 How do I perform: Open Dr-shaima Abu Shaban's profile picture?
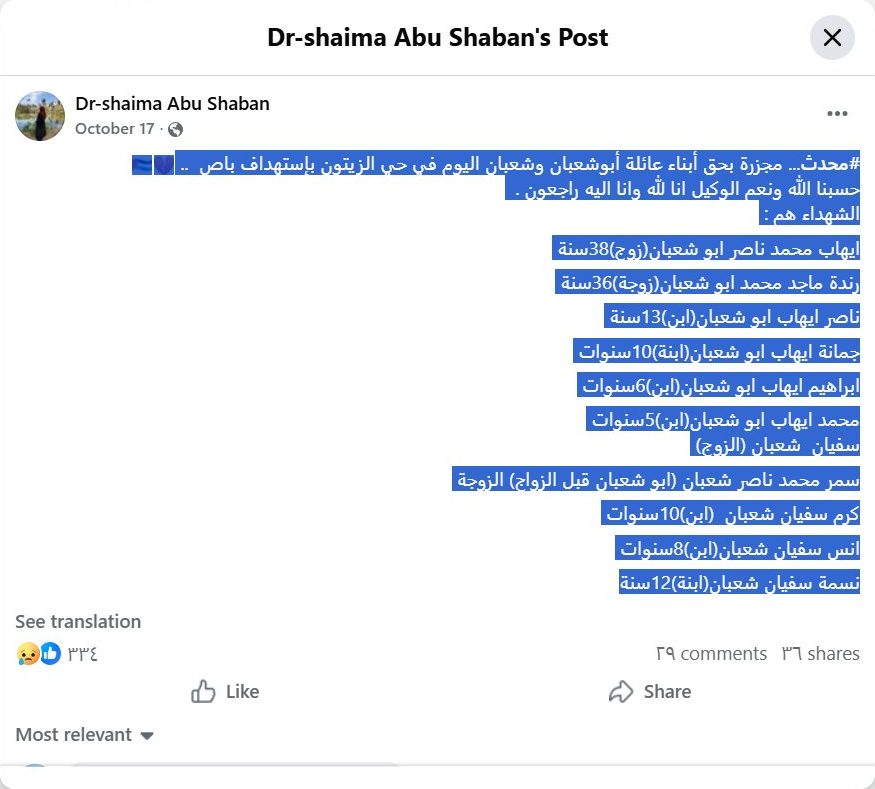coord(40,115)
